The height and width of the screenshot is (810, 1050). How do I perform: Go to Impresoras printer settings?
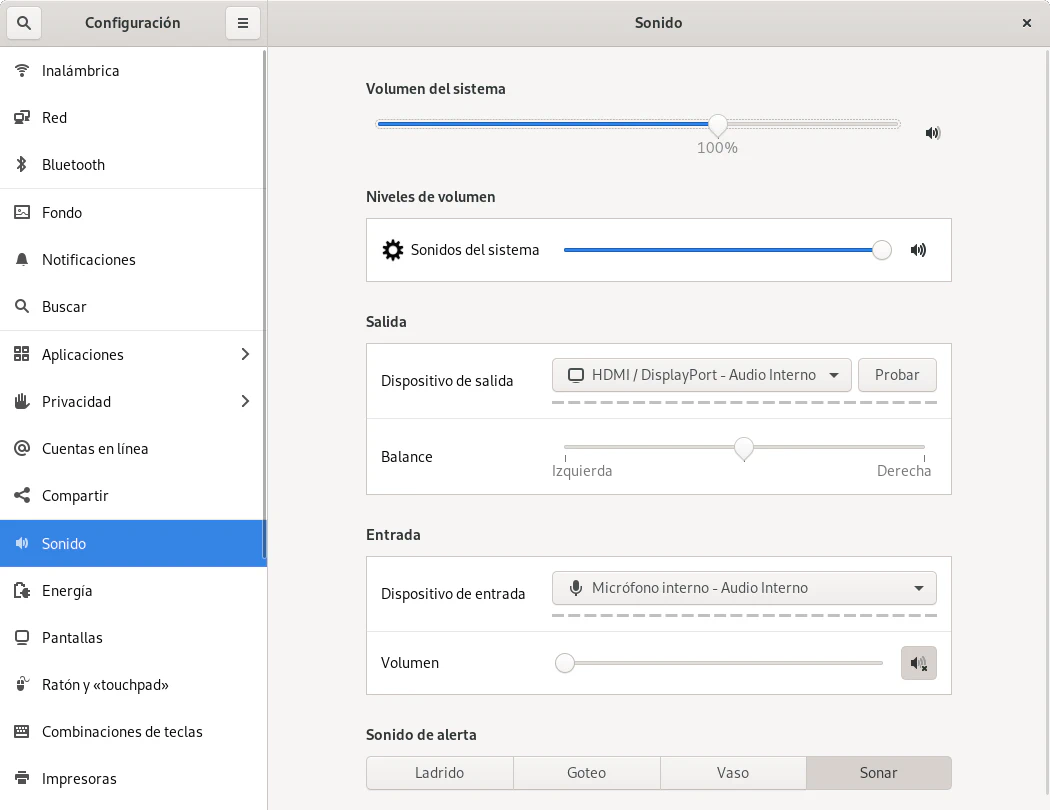[79, 779]
